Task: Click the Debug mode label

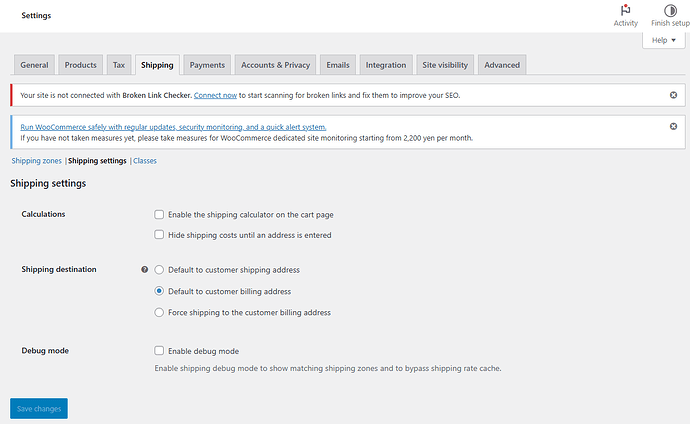Action: [x=45, y=351]
